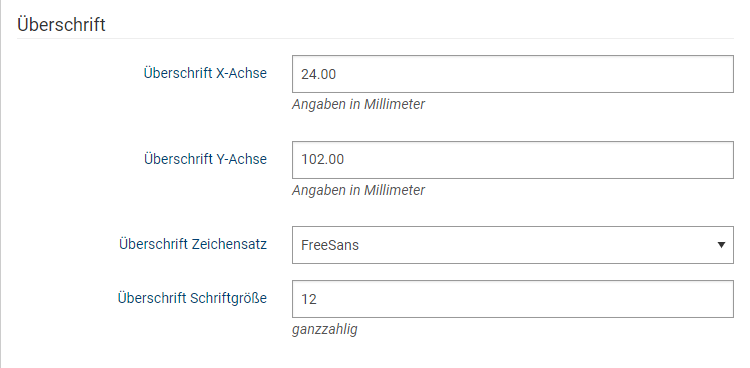The image size is (750, 368).
Task: Focus the Überschrift X-Achse input field
Action: click(x=513, y=74)
